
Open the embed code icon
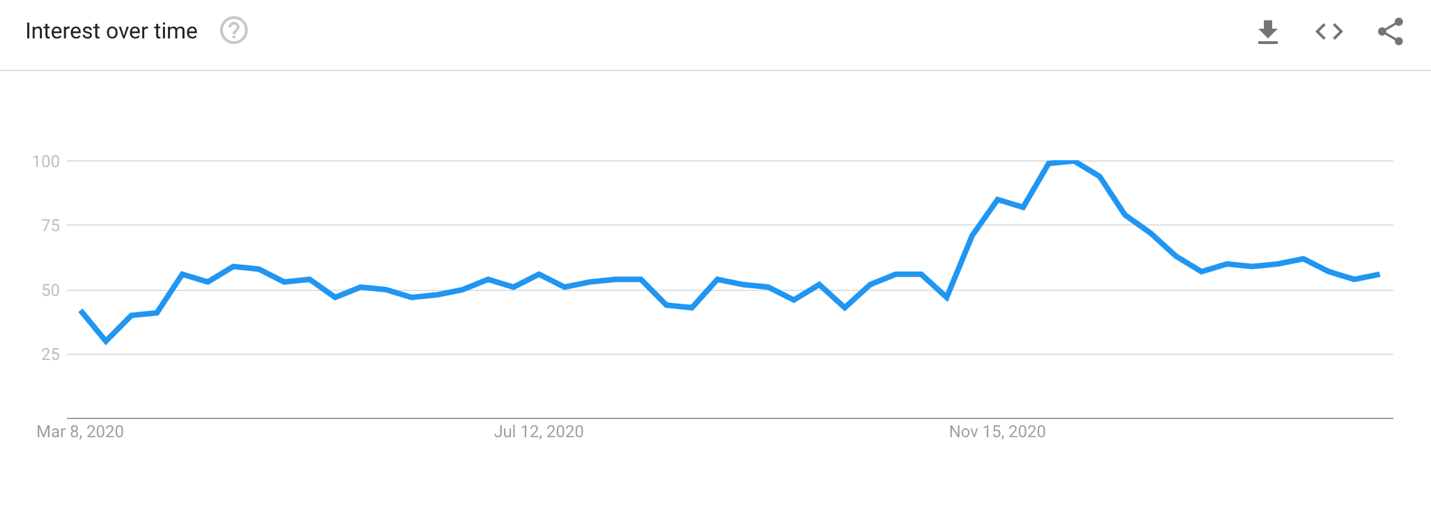pyautogui.click(x=1329, y=32)
